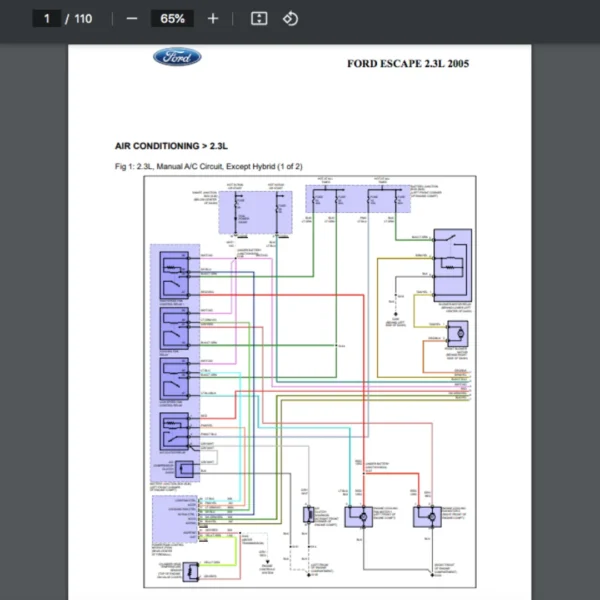Click the 65% zoom level field
Screen dimensions: 600x600
point(172,19)
